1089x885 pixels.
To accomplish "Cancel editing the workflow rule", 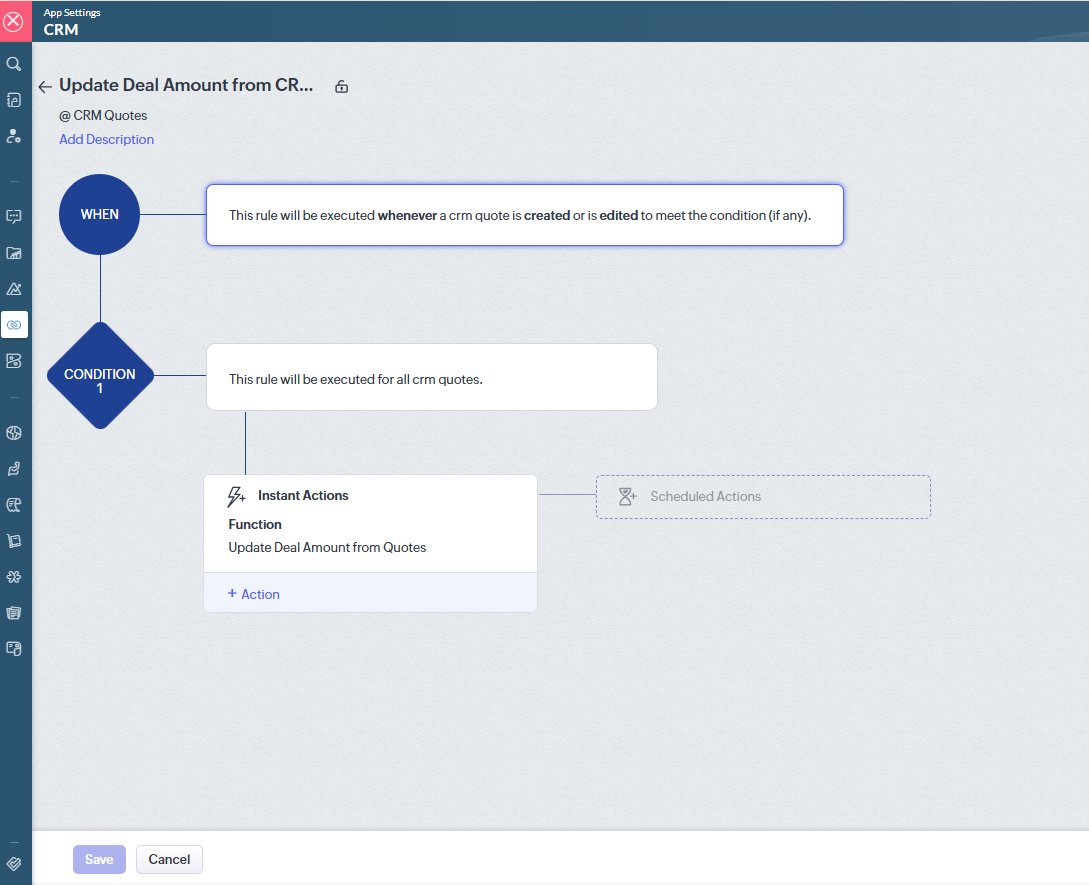I will pos(169,859).
